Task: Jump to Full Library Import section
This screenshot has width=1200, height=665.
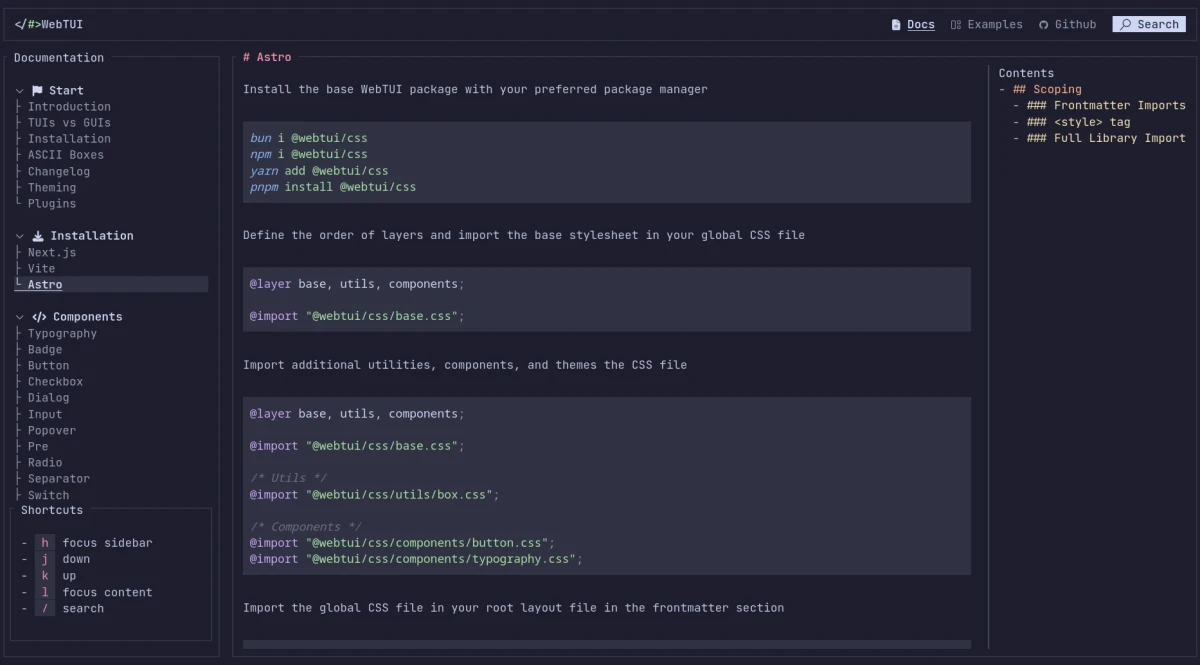Action: 1119,138
